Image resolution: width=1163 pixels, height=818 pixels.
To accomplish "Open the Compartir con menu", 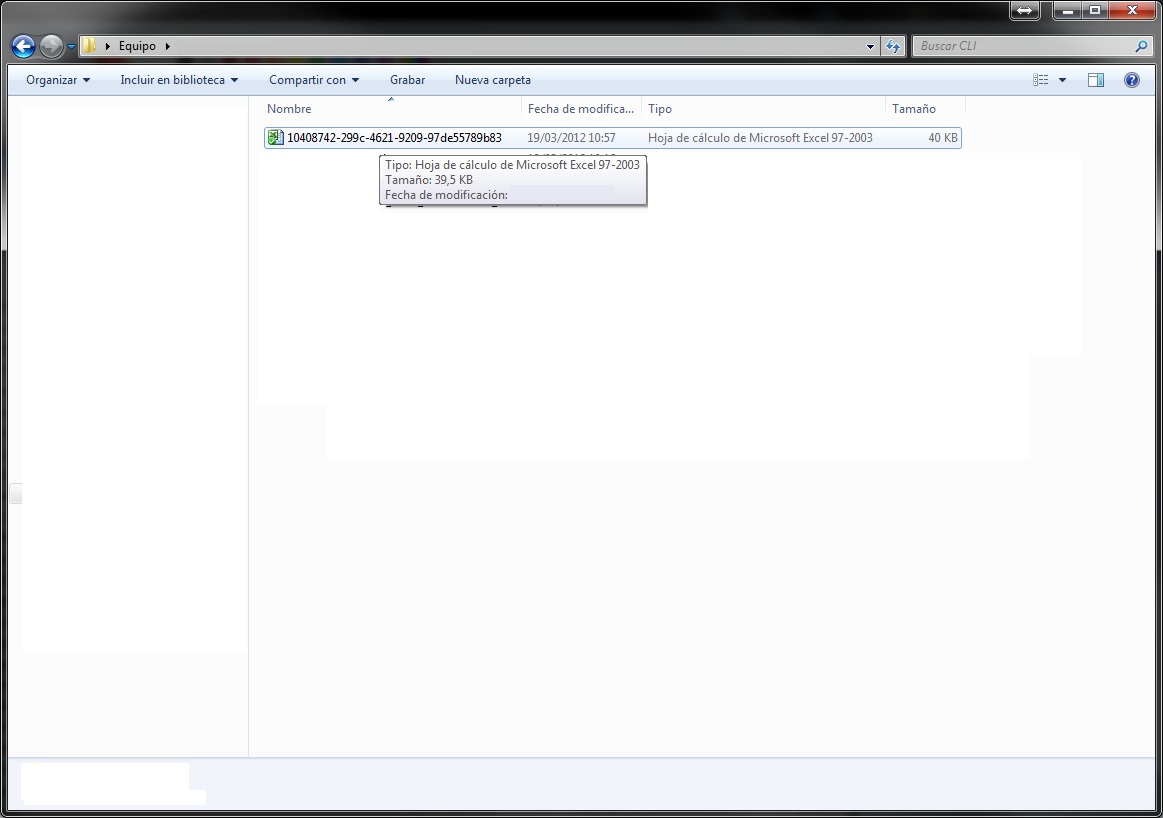I will click(x=313, y=80).
